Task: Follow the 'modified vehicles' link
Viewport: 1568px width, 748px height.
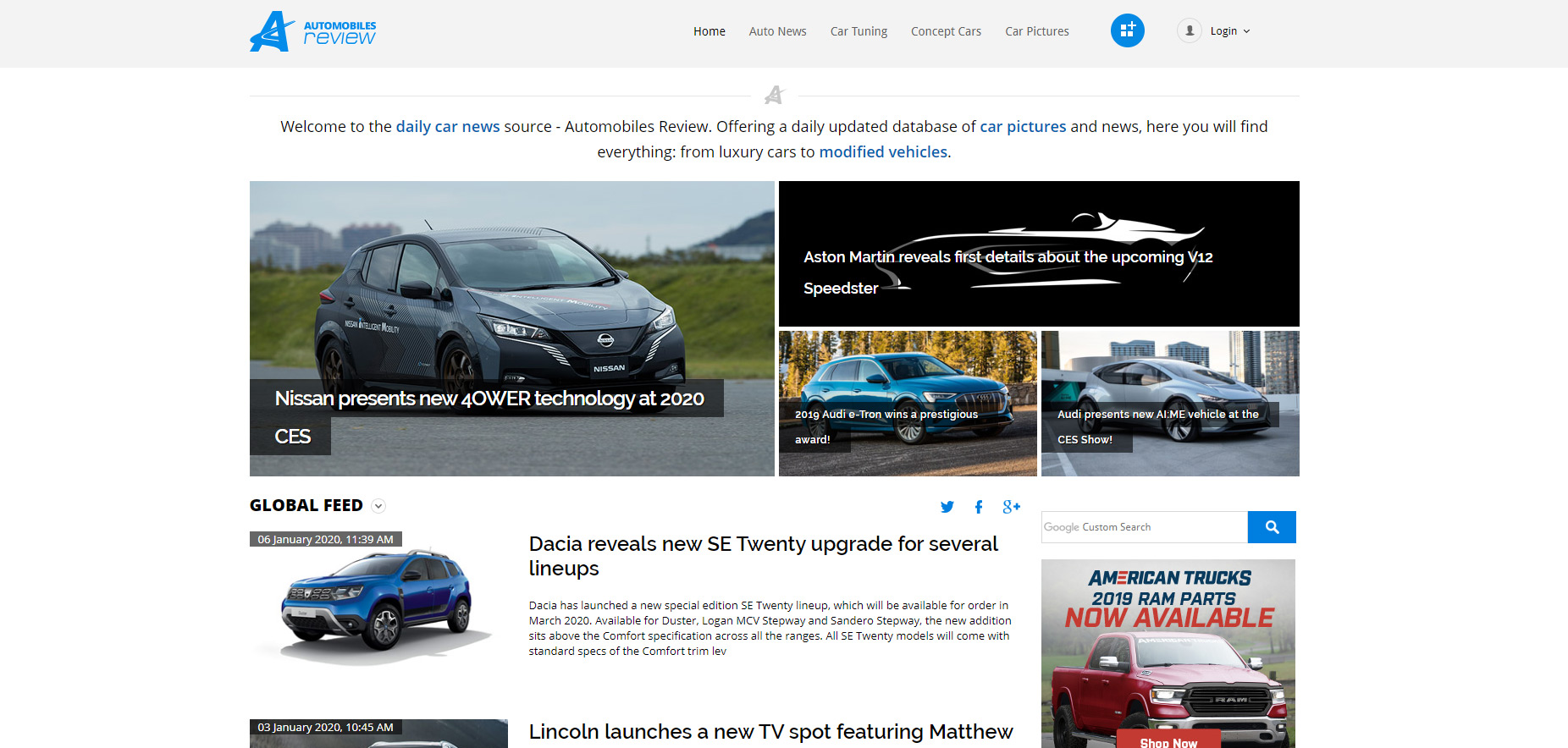Action: click(x=883, y=152)
